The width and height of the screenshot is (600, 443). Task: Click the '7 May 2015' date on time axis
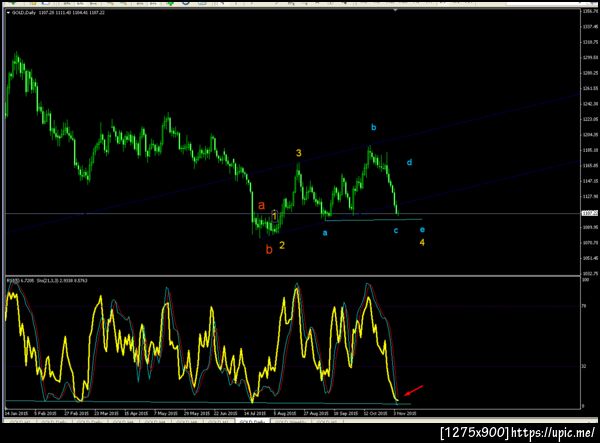tap(166, 414)
